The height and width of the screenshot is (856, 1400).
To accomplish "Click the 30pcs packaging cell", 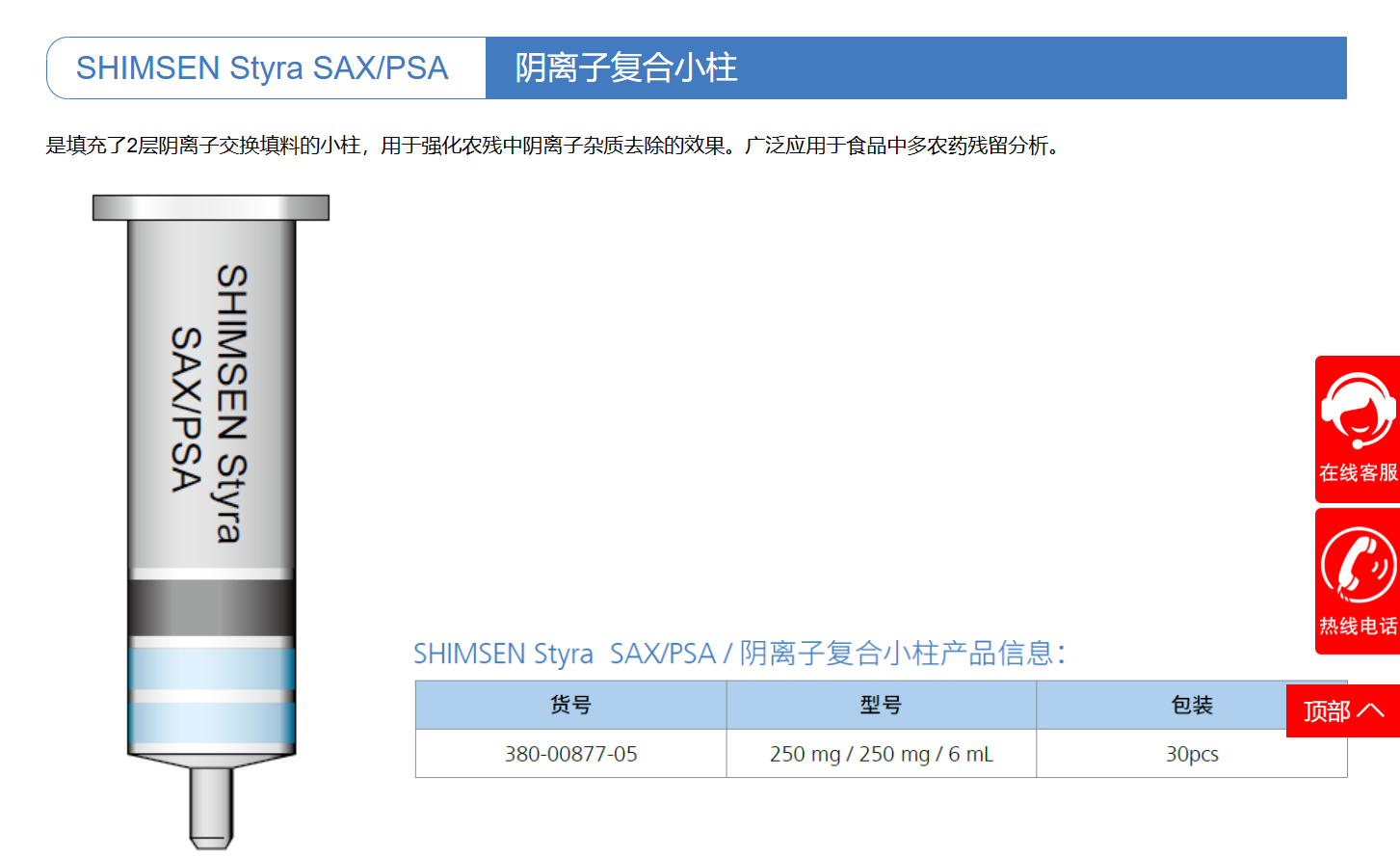I will tap(1191, 754).
